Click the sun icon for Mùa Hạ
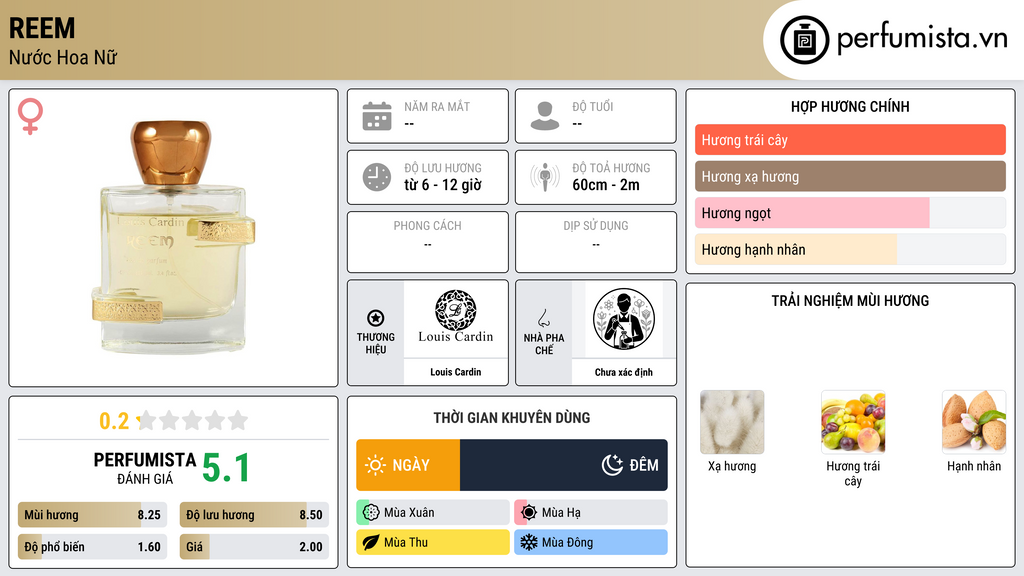The width and height of the screenshot is (1024, 576). coord(529,512)
